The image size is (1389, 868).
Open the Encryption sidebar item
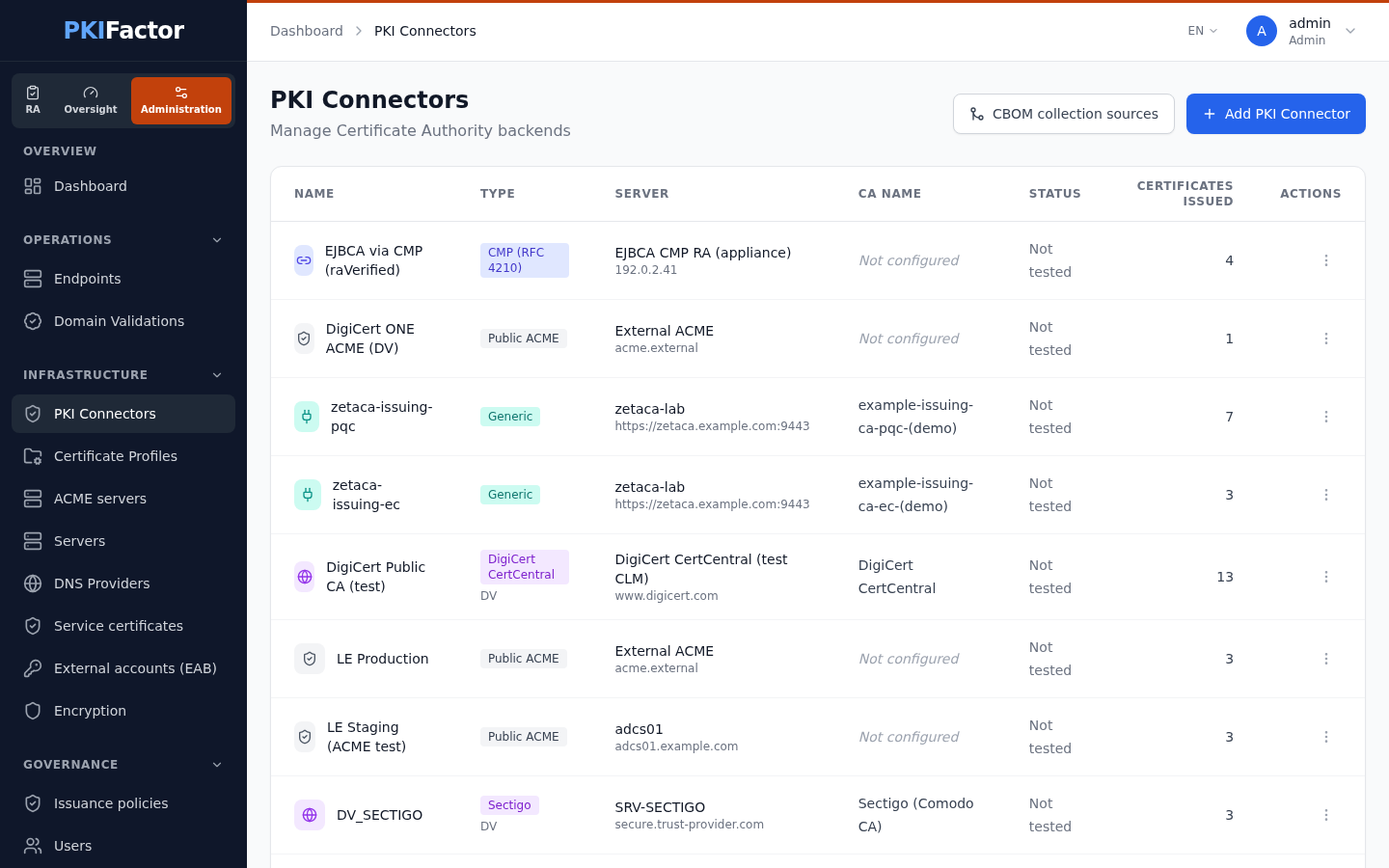[123, 711]
